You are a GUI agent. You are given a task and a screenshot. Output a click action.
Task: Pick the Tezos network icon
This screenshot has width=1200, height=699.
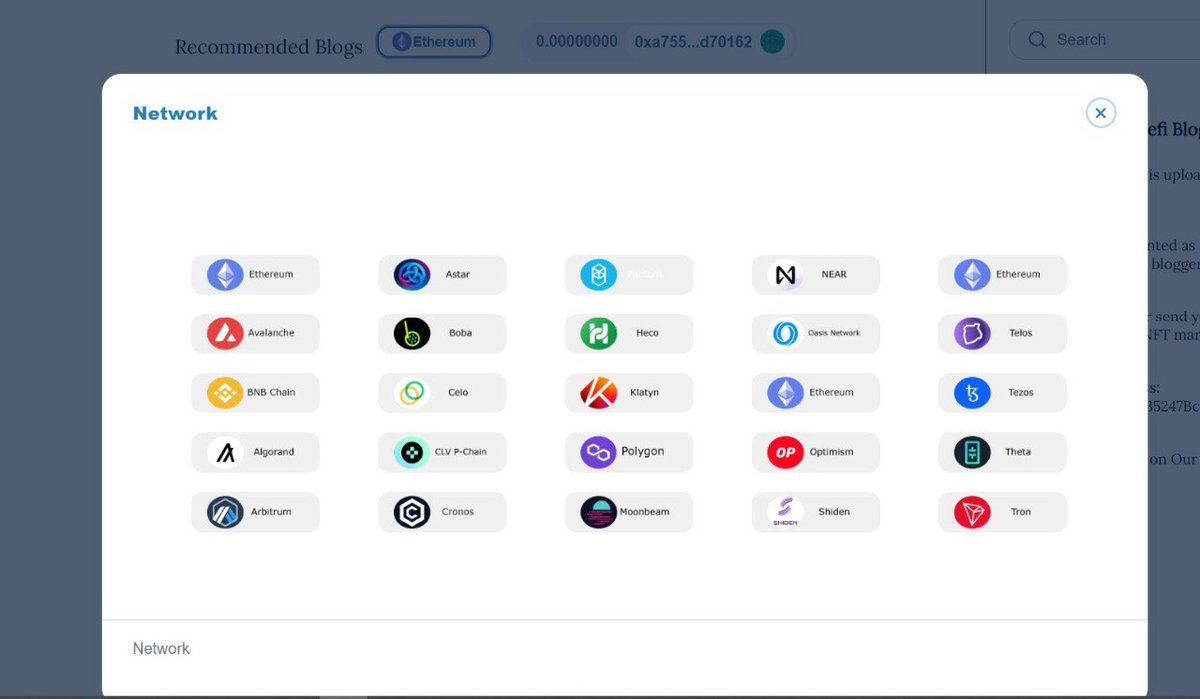973,392
